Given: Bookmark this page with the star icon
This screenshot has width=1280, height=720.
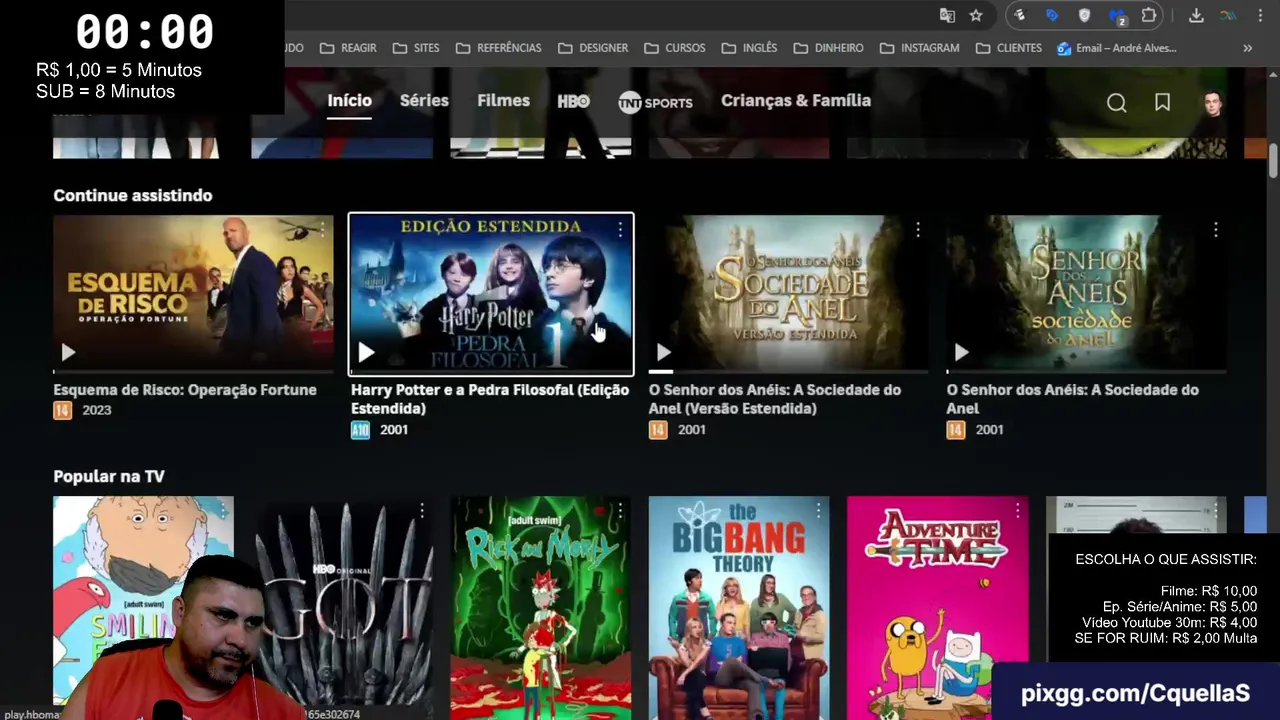Looking at the screenshot, I should [x=976, y=15].
